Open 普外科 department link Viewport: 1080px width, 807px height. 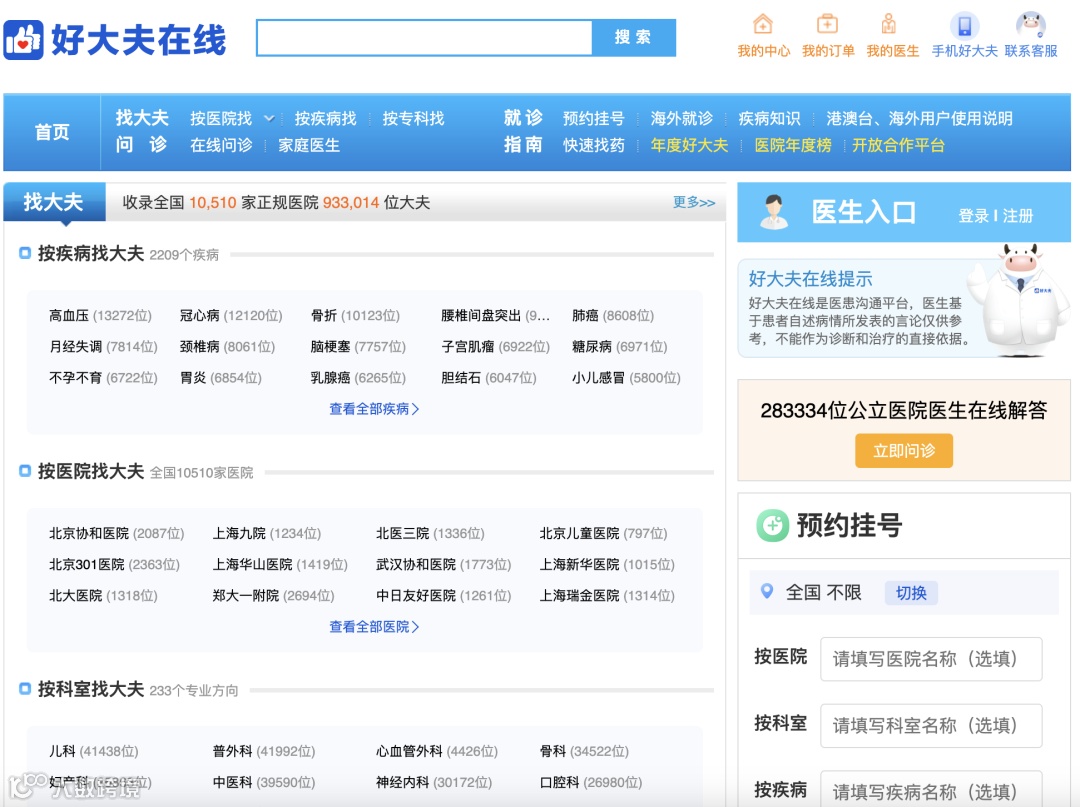pos(232,751)
